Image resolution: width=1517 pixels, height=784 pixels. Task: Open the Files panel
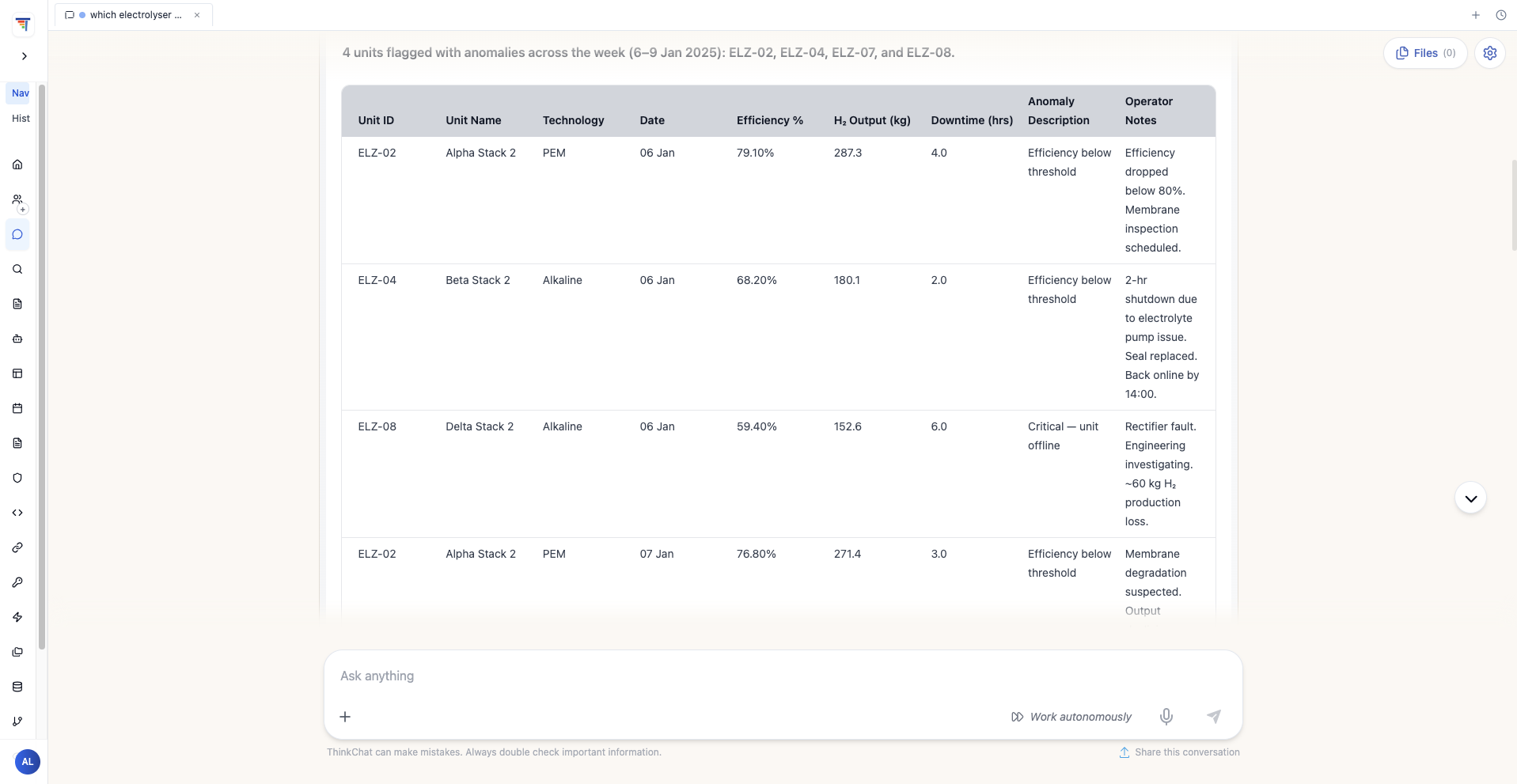pyautogui.click(x=1425, y=53)
